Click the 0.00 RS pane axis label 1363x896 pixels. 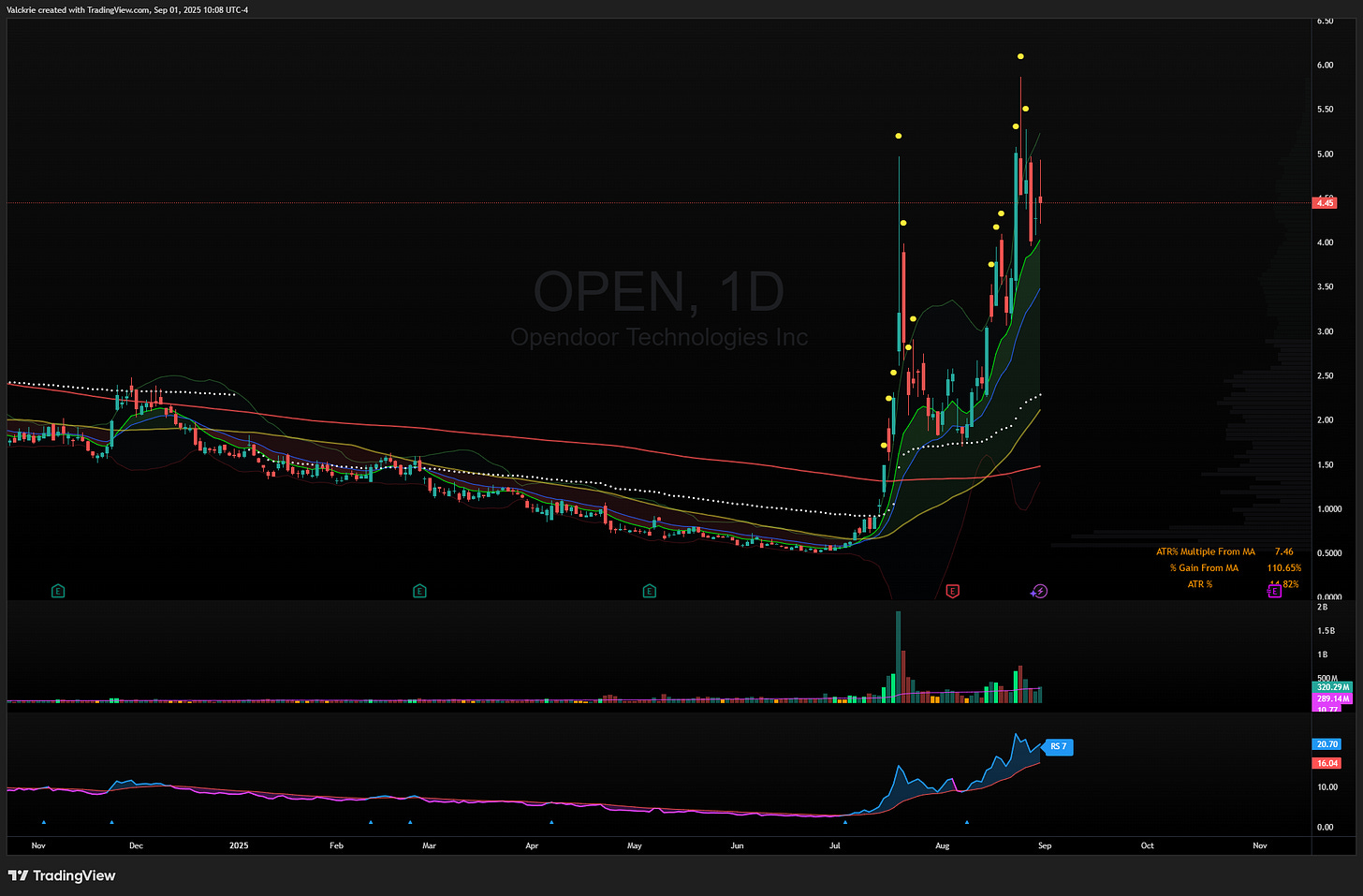pos(1326,828)
